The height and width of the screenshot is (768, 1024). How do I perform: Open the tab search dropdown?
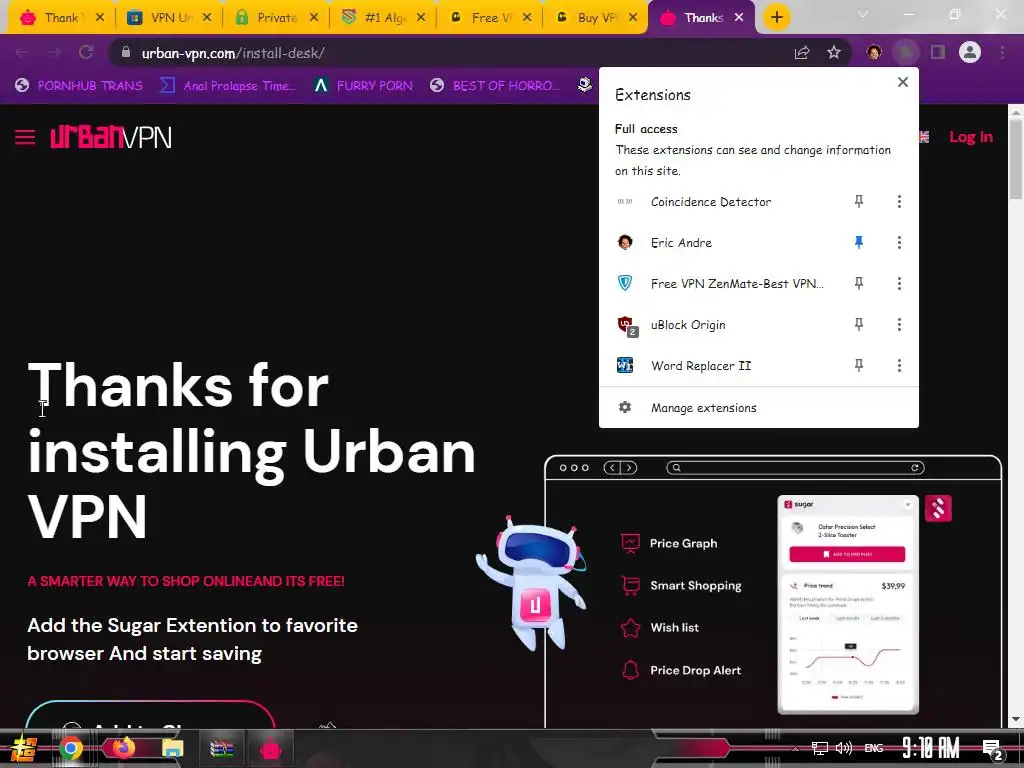click(863, 14)
